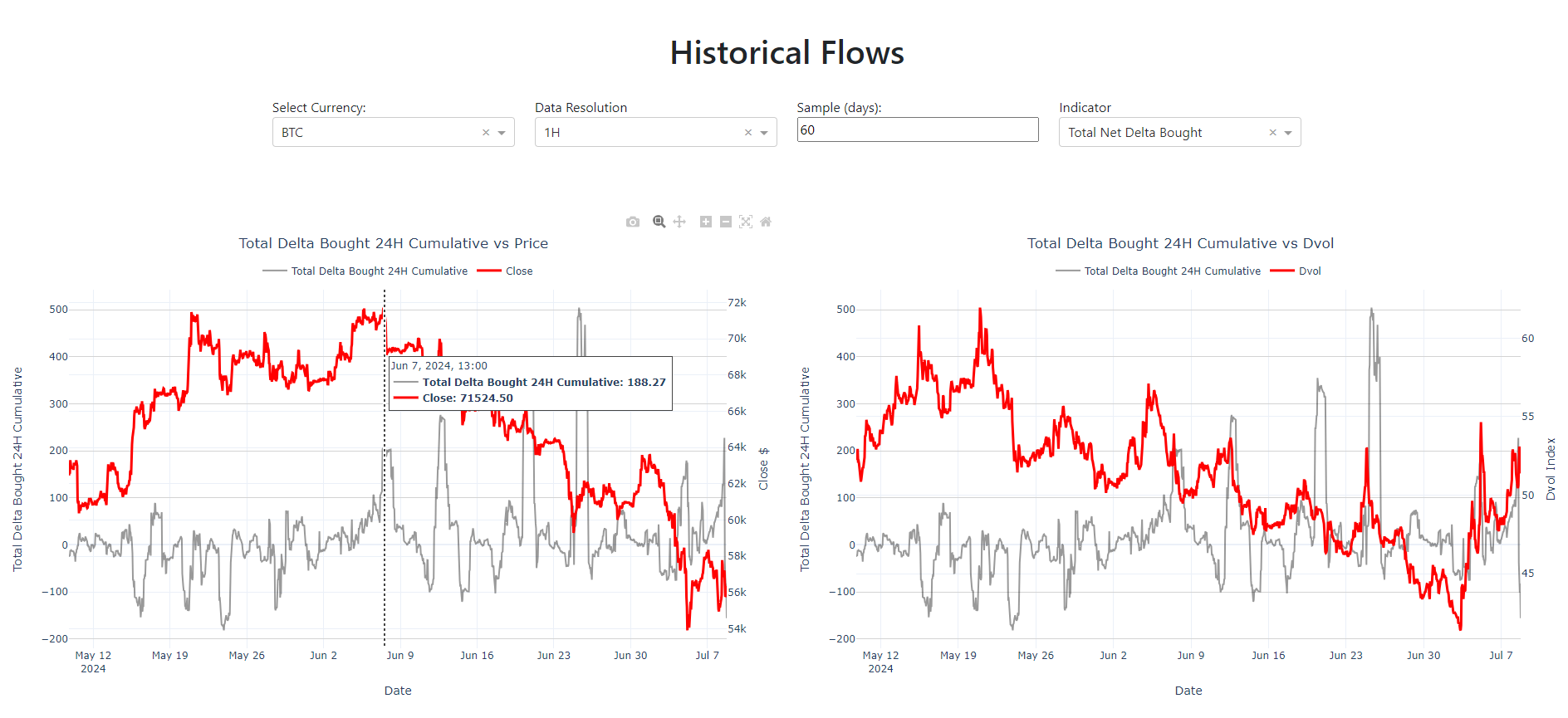This screenshot has width=1568, height=718.
Task: Click 'Jun 30' tick on the Dvol chart
Action: pos(1423,656)
